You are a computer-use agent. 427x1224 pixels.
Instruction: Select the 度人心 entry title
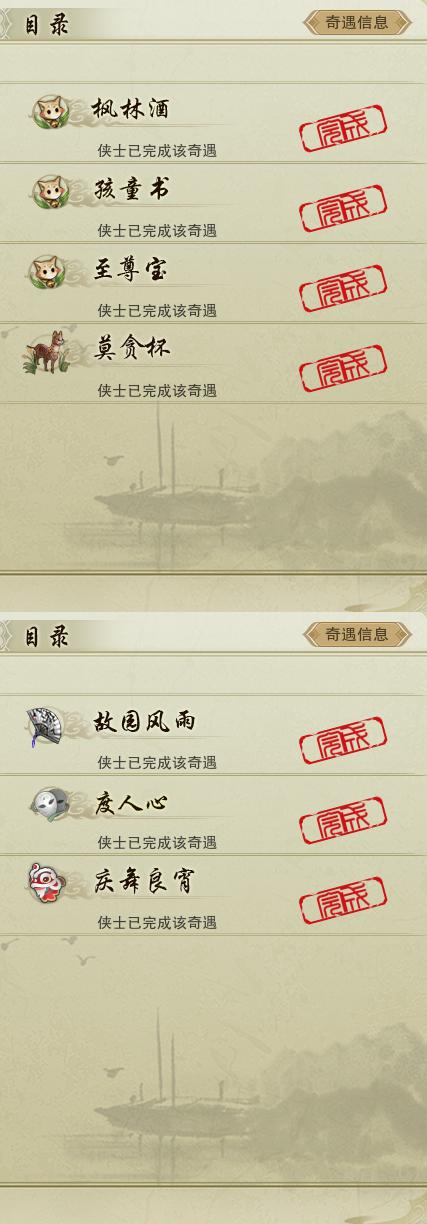pos(130,802)
